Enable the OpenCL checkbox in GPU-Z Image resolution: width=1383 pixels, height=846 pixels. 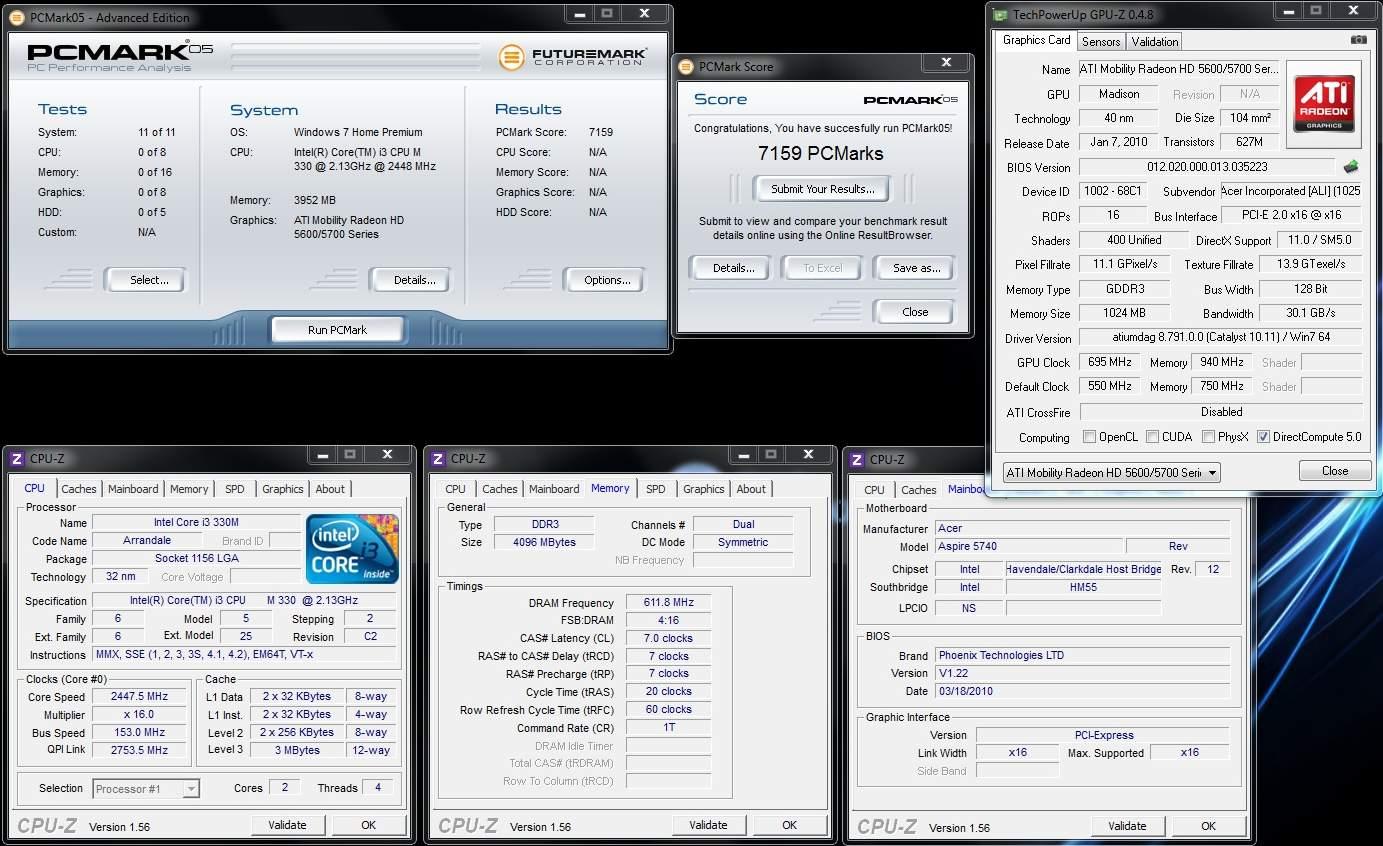[x=1090, y=437]
